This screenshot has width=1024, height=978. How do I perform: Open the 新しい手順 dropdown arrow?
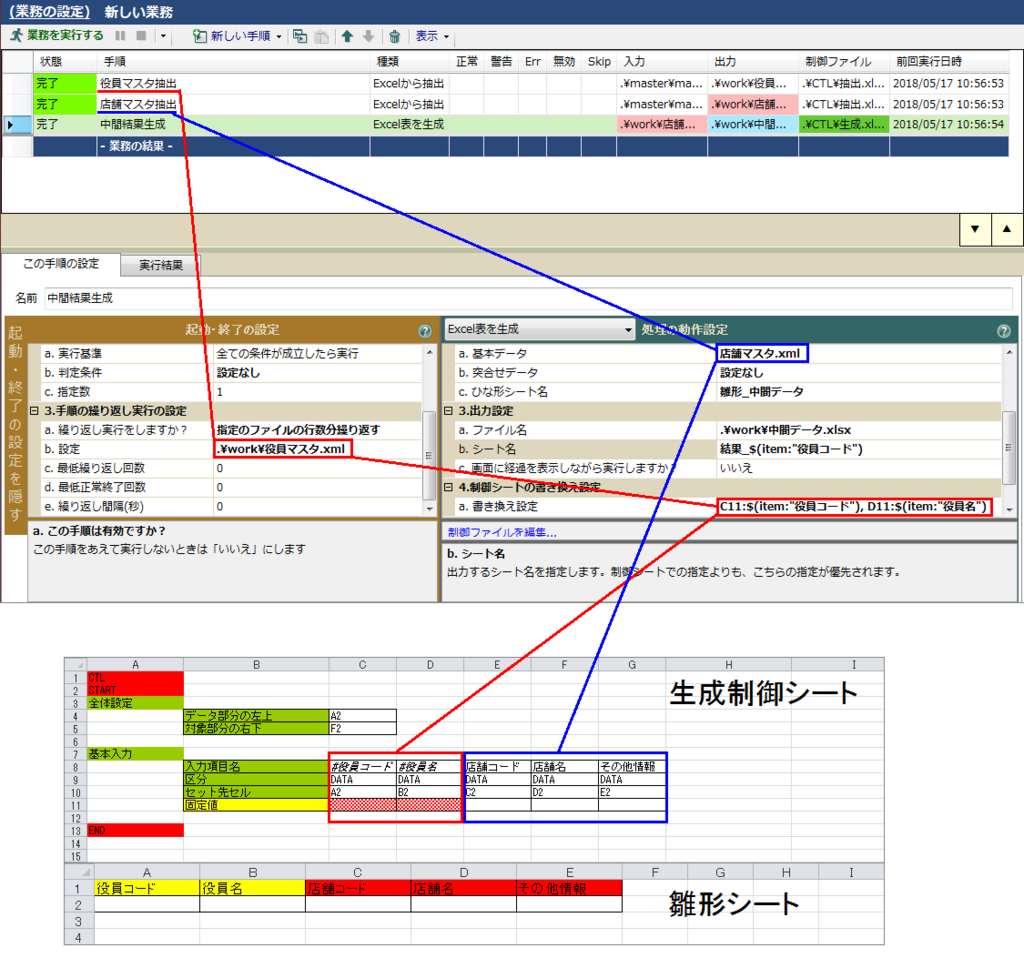[279, 37]
